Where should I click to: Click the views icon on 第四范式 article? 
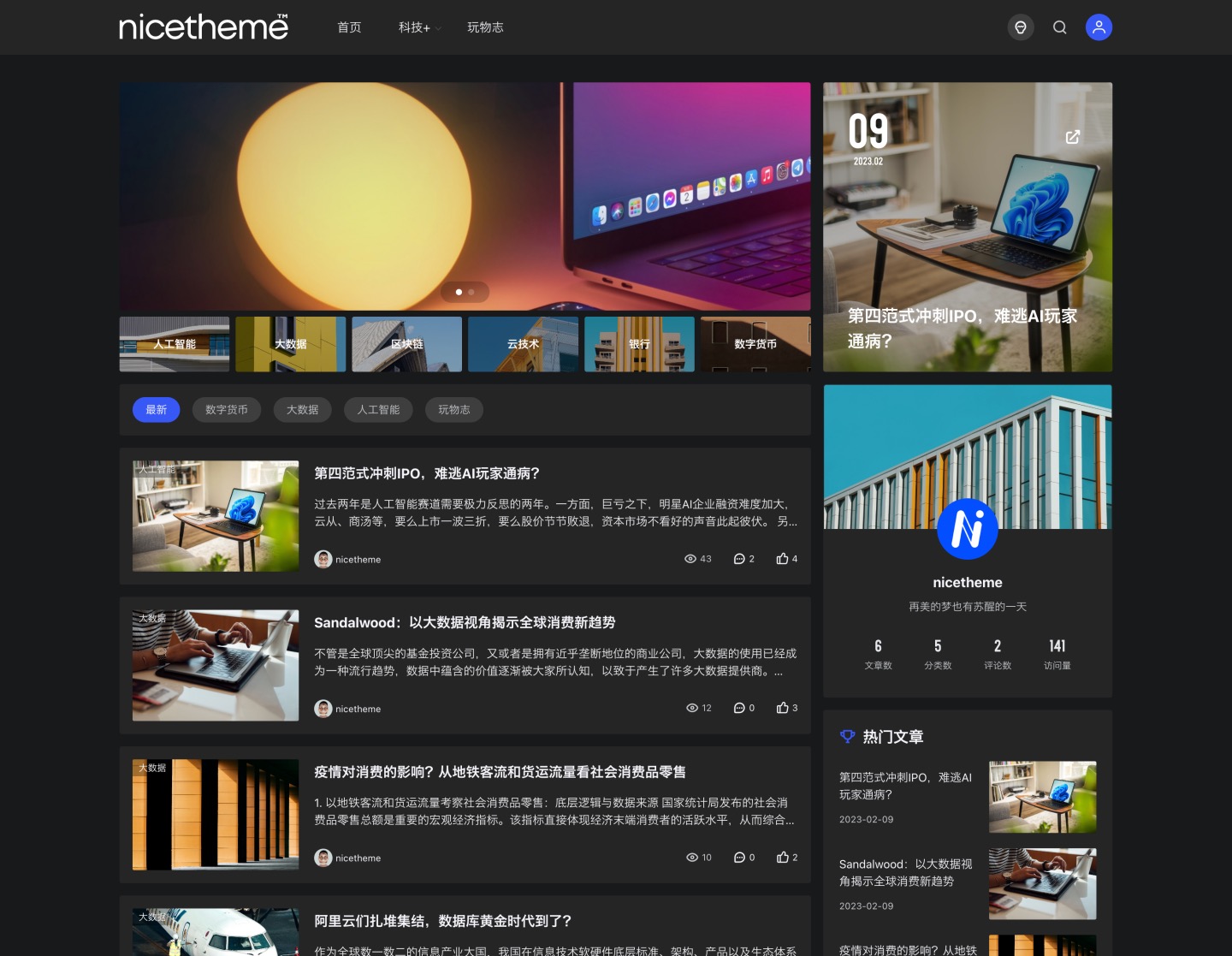click(690, 559)
